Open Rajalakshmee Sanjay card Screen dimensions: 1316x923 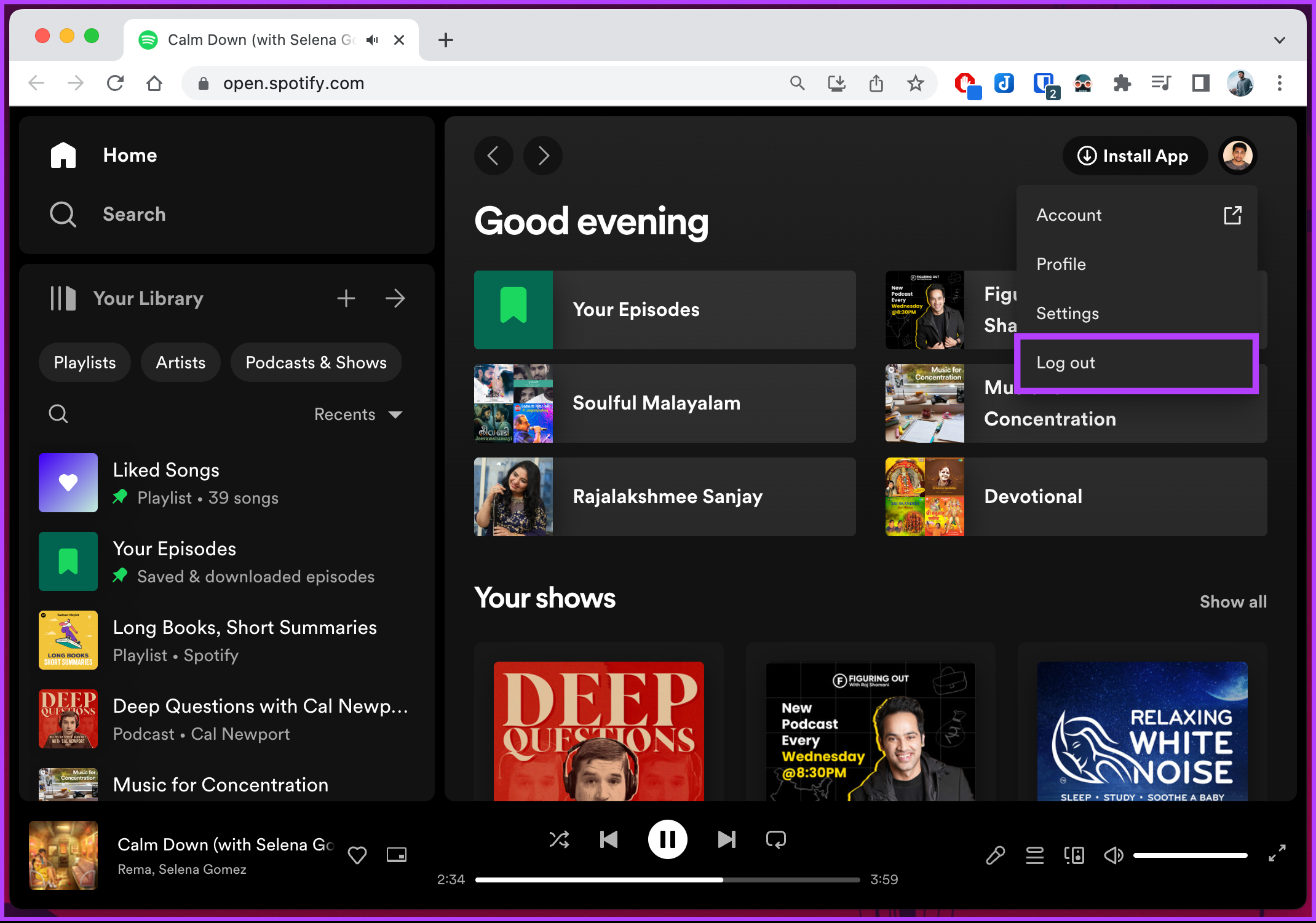pyautogui.click(x=665, y=497)
